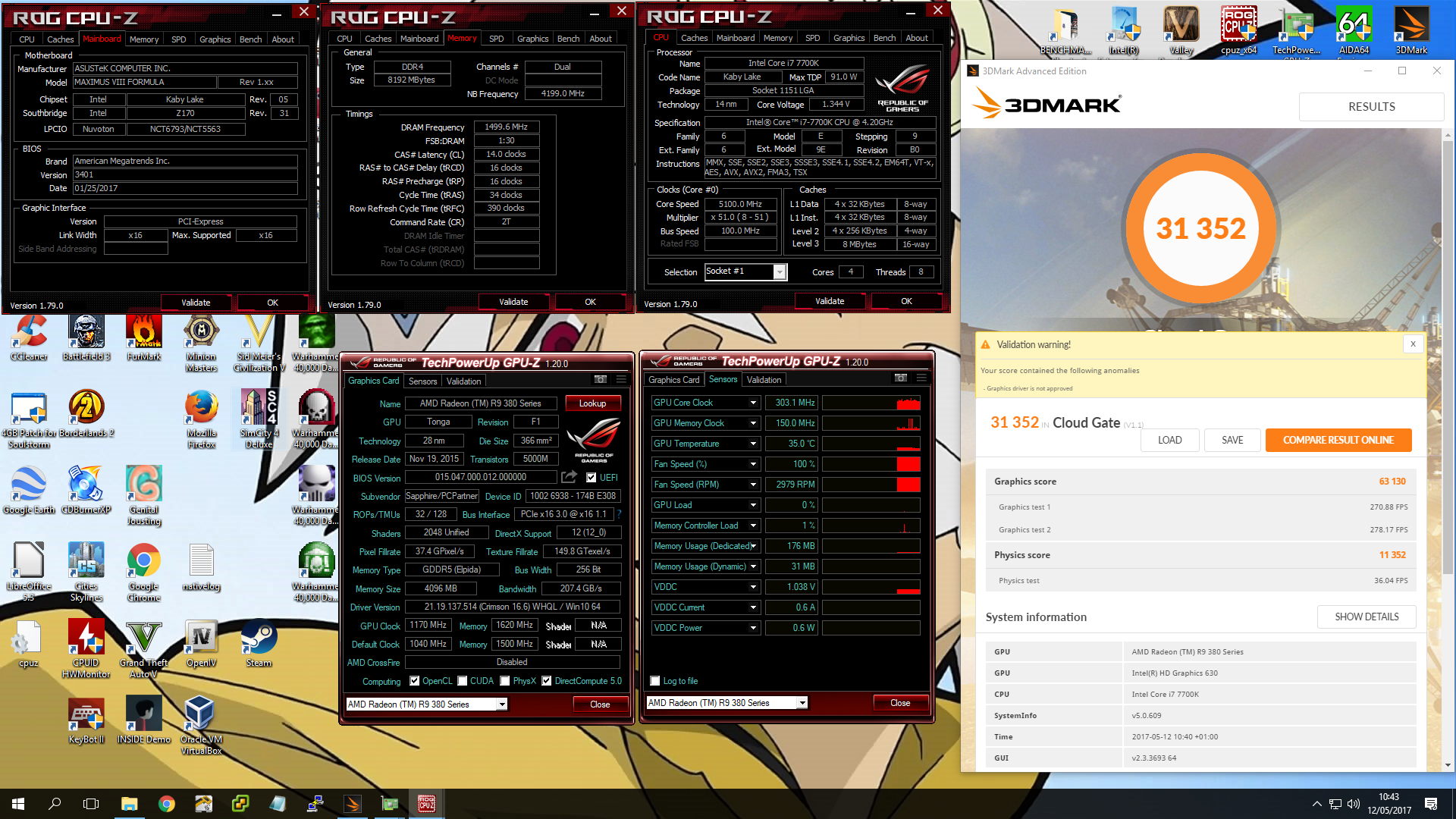Open the Google Earth desktop icon

click(x=29, y=491)
